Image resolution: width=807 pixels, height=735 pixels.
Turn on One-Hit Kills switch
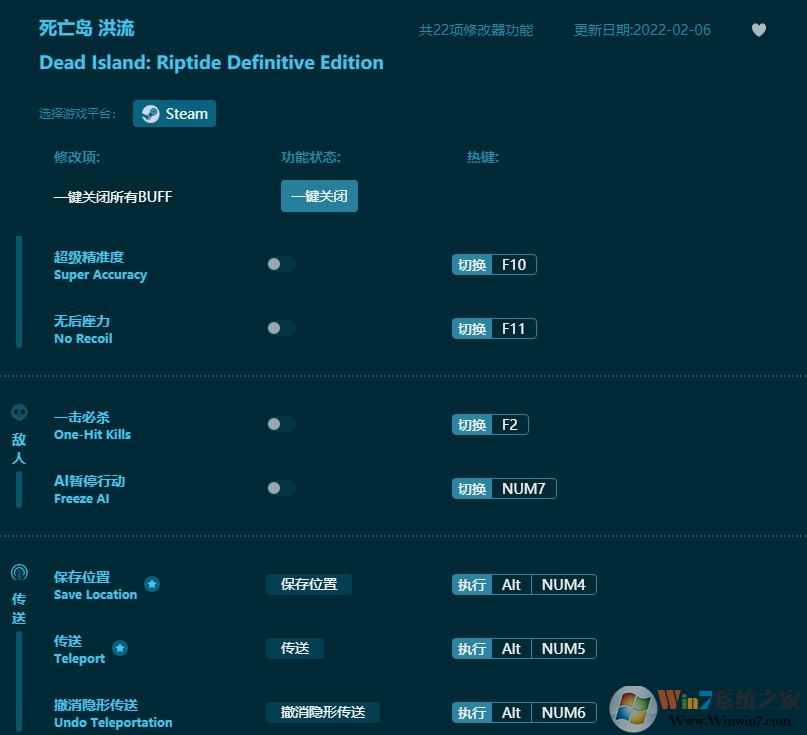281,424
